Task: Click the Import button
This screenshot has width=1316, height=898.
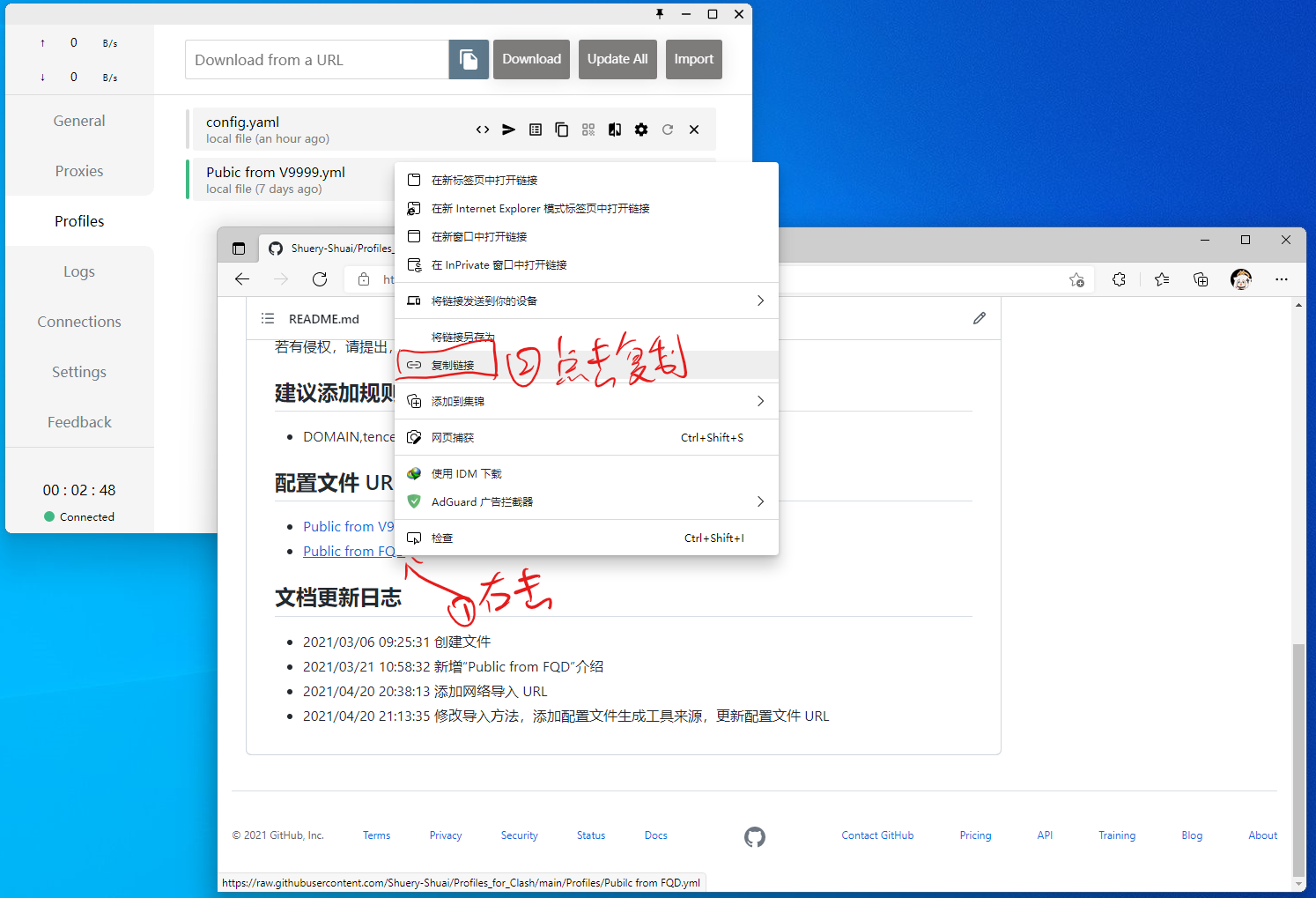Action: point(694,59)
